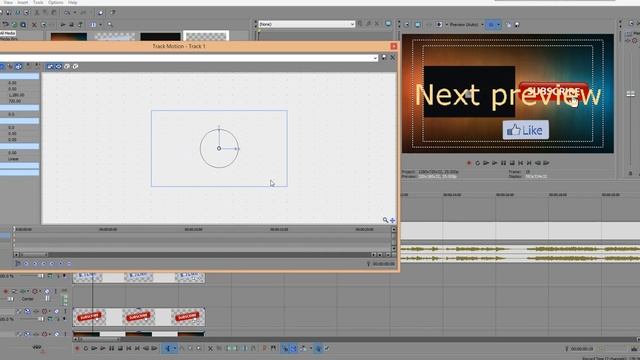Select the Zoom edit tool in bottom toolbar

(x=198, y=349)
